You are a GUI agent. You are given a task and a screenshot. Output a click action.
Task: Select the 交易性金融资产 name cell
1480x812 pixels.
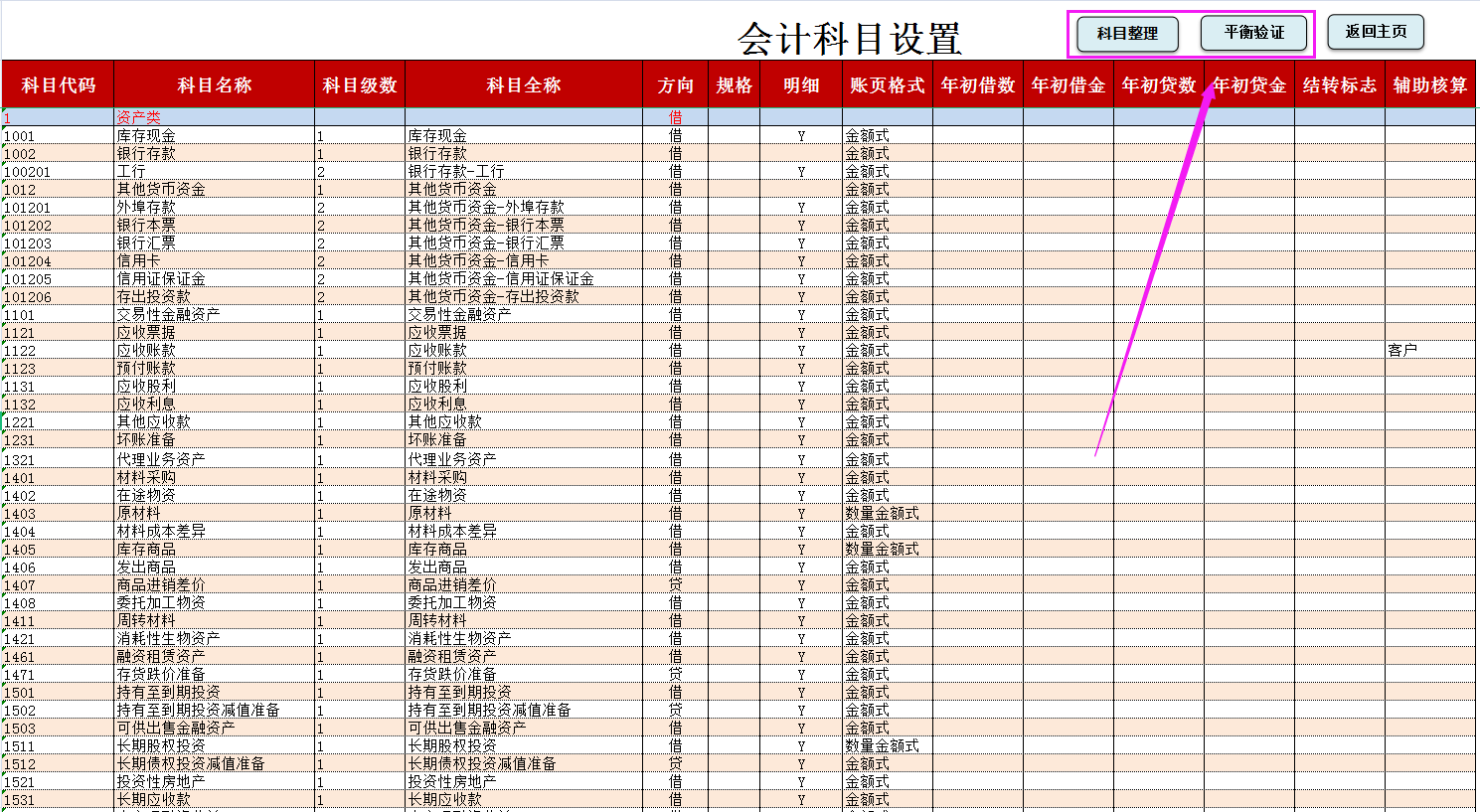(215, 315)
